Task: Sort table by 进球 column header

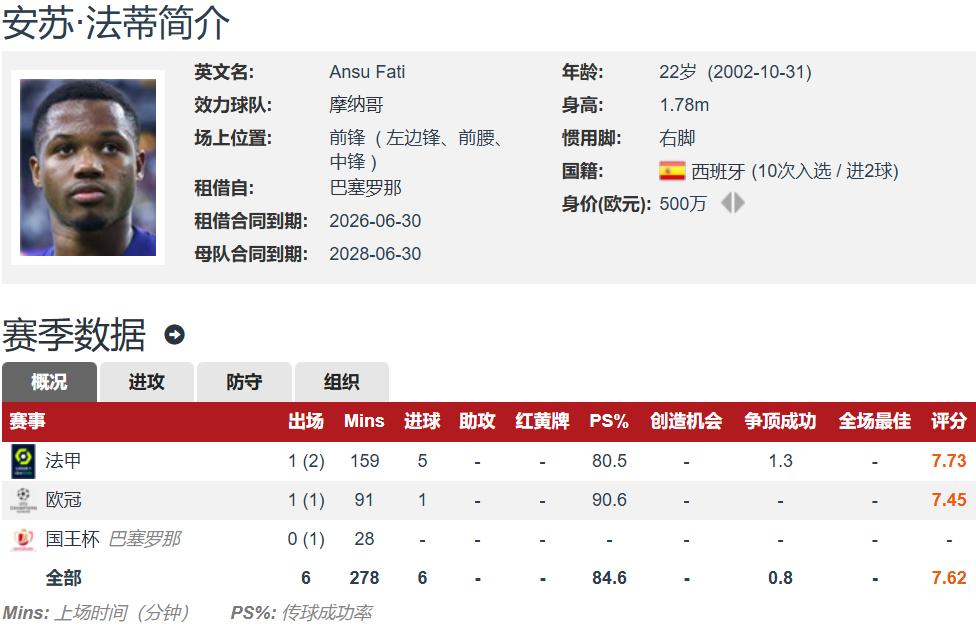Action: [x=422, y=421]
